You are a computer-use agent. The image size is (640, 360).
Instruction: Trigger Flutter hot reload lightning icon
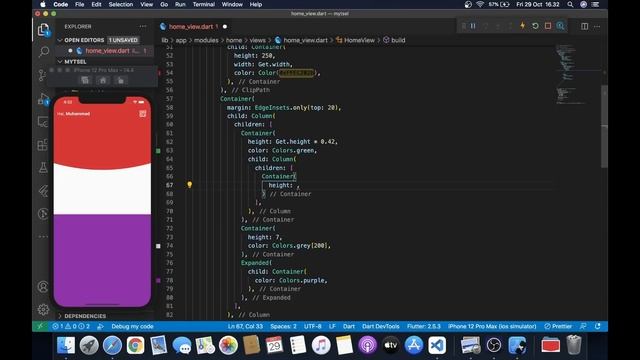click(522, 26)
